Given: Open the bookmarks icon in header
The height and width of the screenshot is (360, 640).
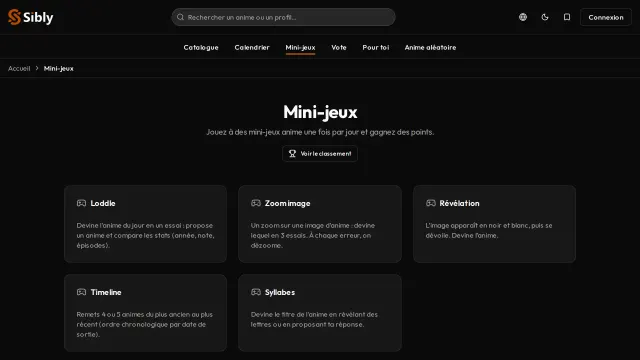Looking at the screenshot, I should pyautogui.click(x=567, y=17).
